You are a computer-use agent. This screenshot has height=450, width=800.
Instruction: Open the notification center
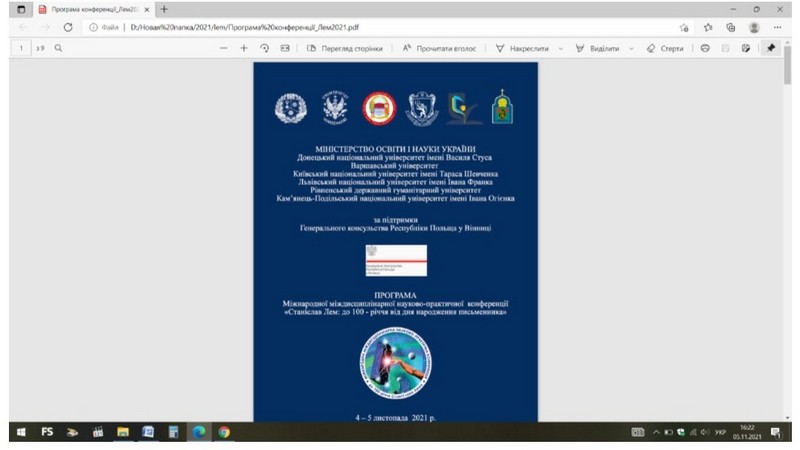776,433
